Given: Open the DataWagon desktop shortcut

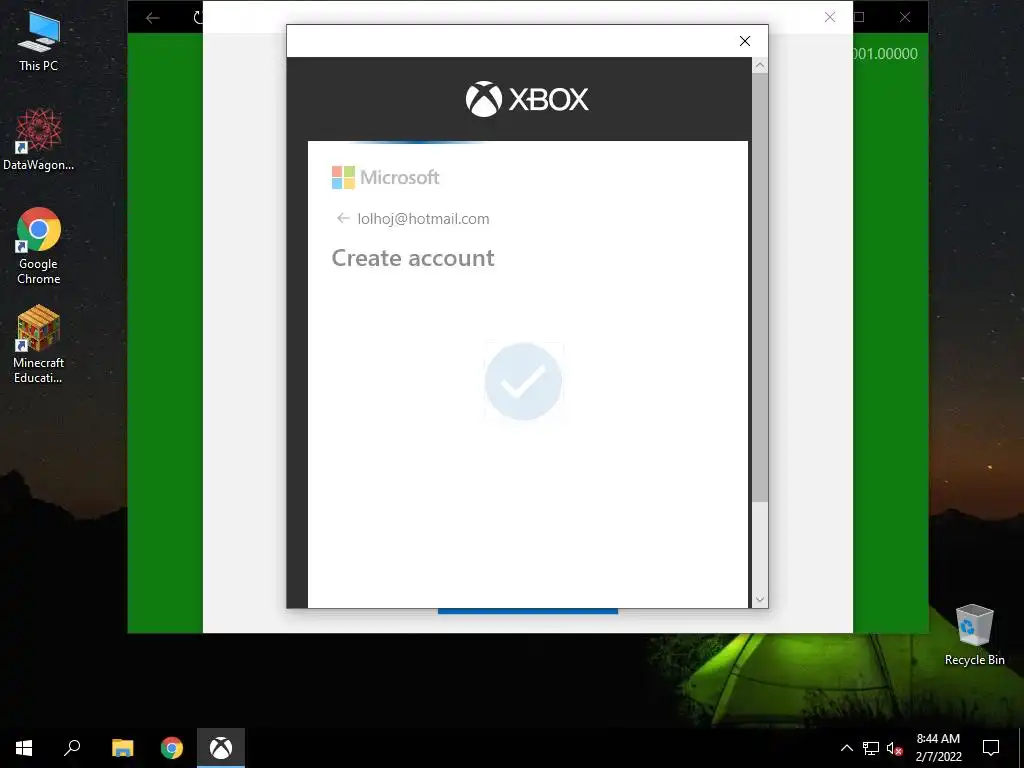Looking at the screenshot, I should tap(39, 140).
